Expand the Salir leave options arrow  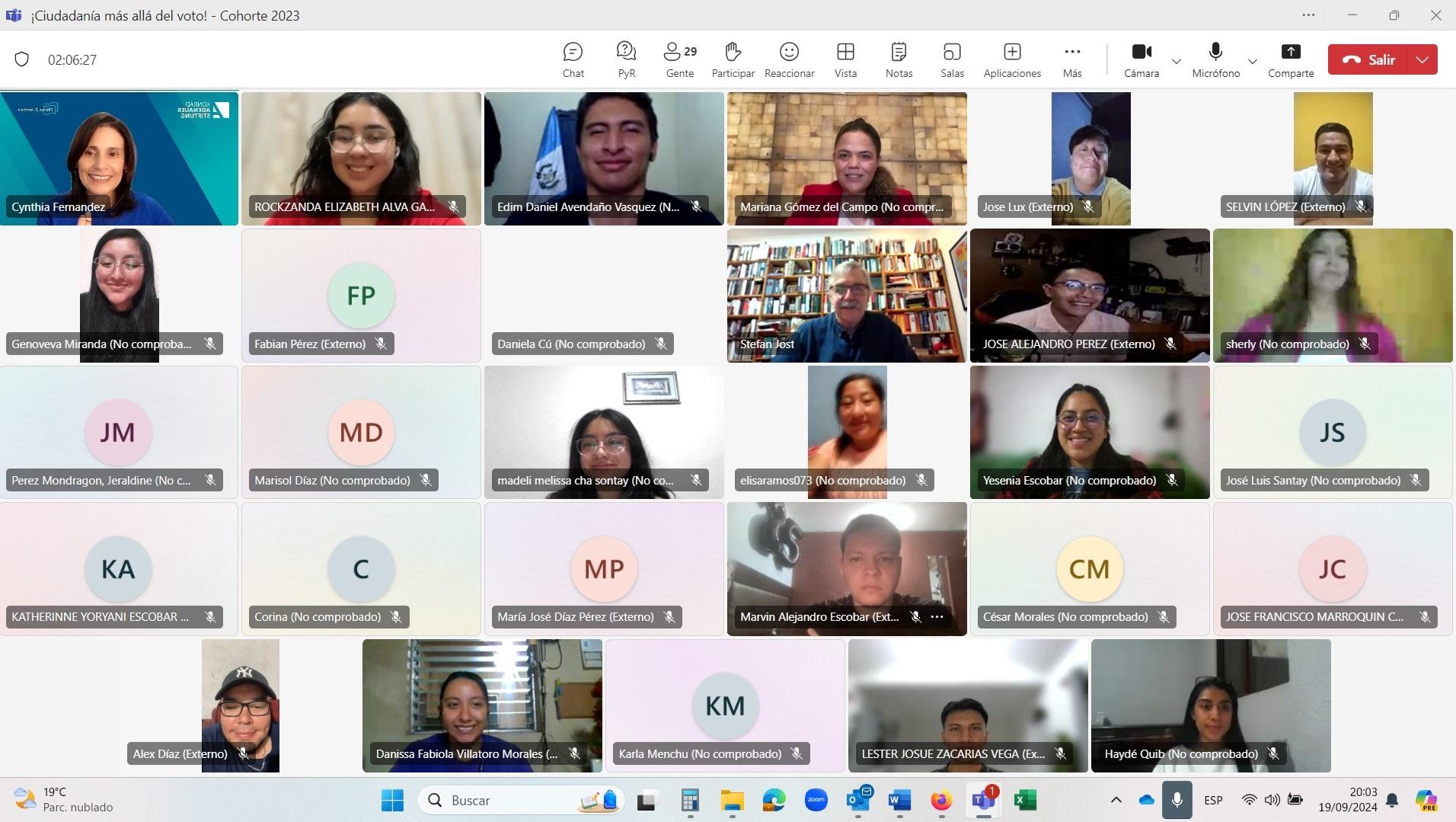(1422, 59)
